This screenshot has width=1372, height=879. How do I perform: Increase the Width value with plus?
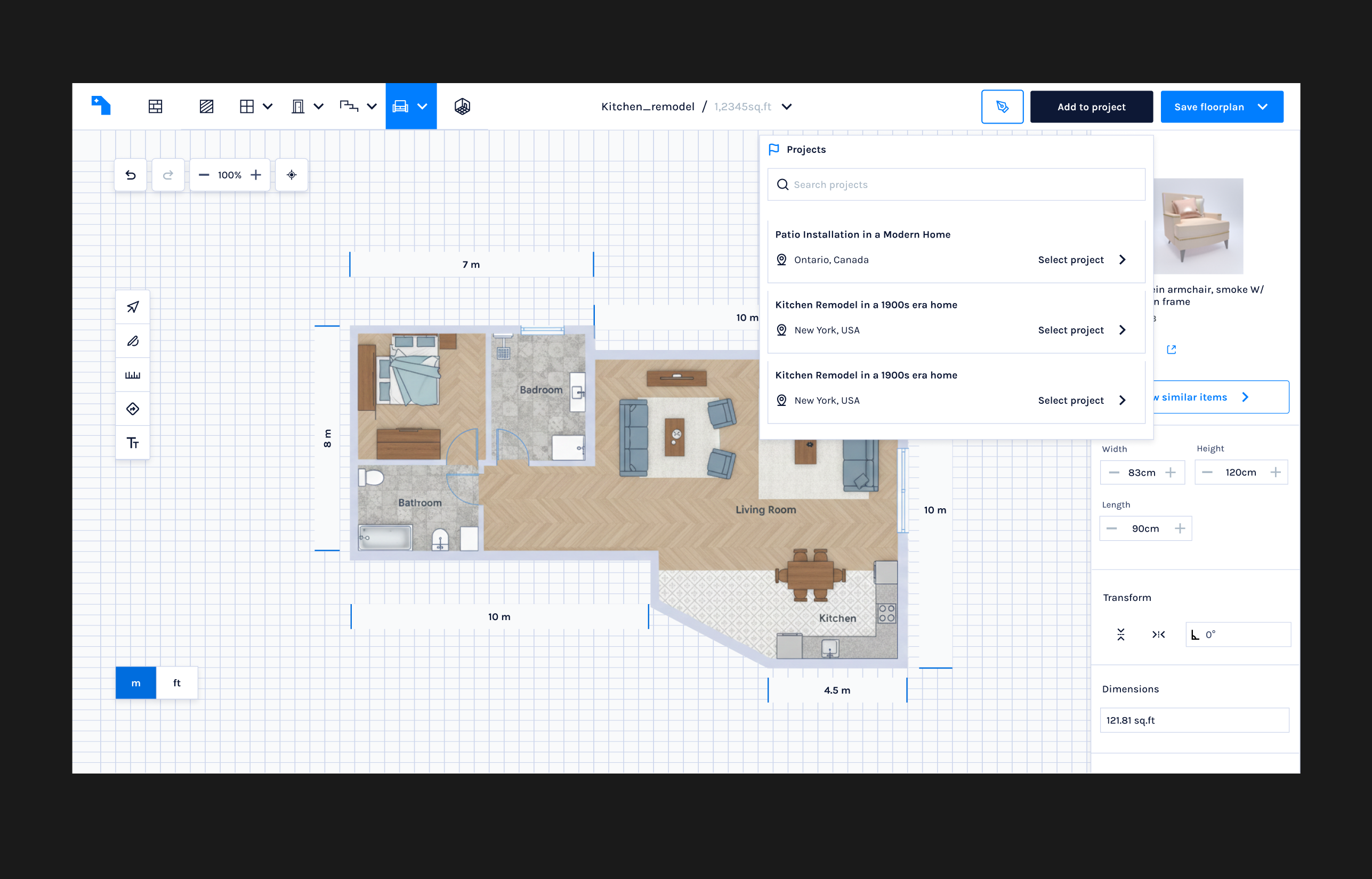(x=1171, y=473)
